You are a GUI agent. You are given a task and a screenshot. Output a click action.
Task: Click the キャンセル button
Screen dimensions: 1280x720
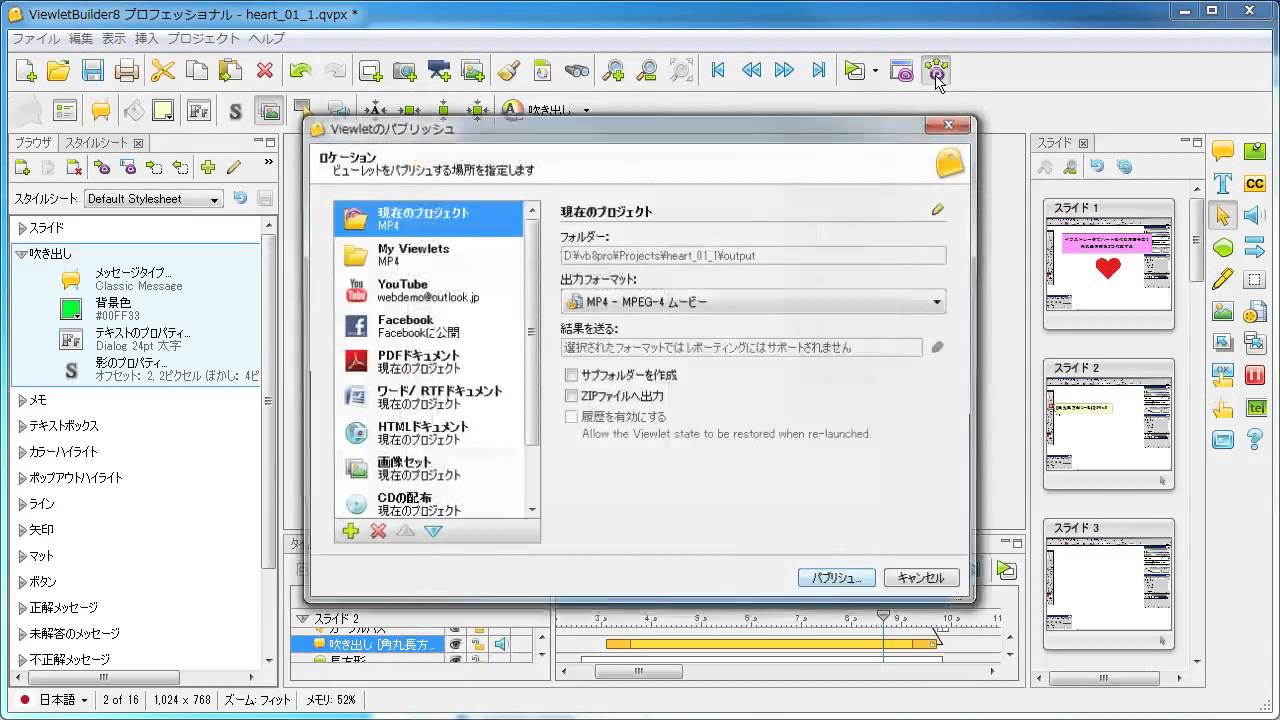[x=921, y=578]
